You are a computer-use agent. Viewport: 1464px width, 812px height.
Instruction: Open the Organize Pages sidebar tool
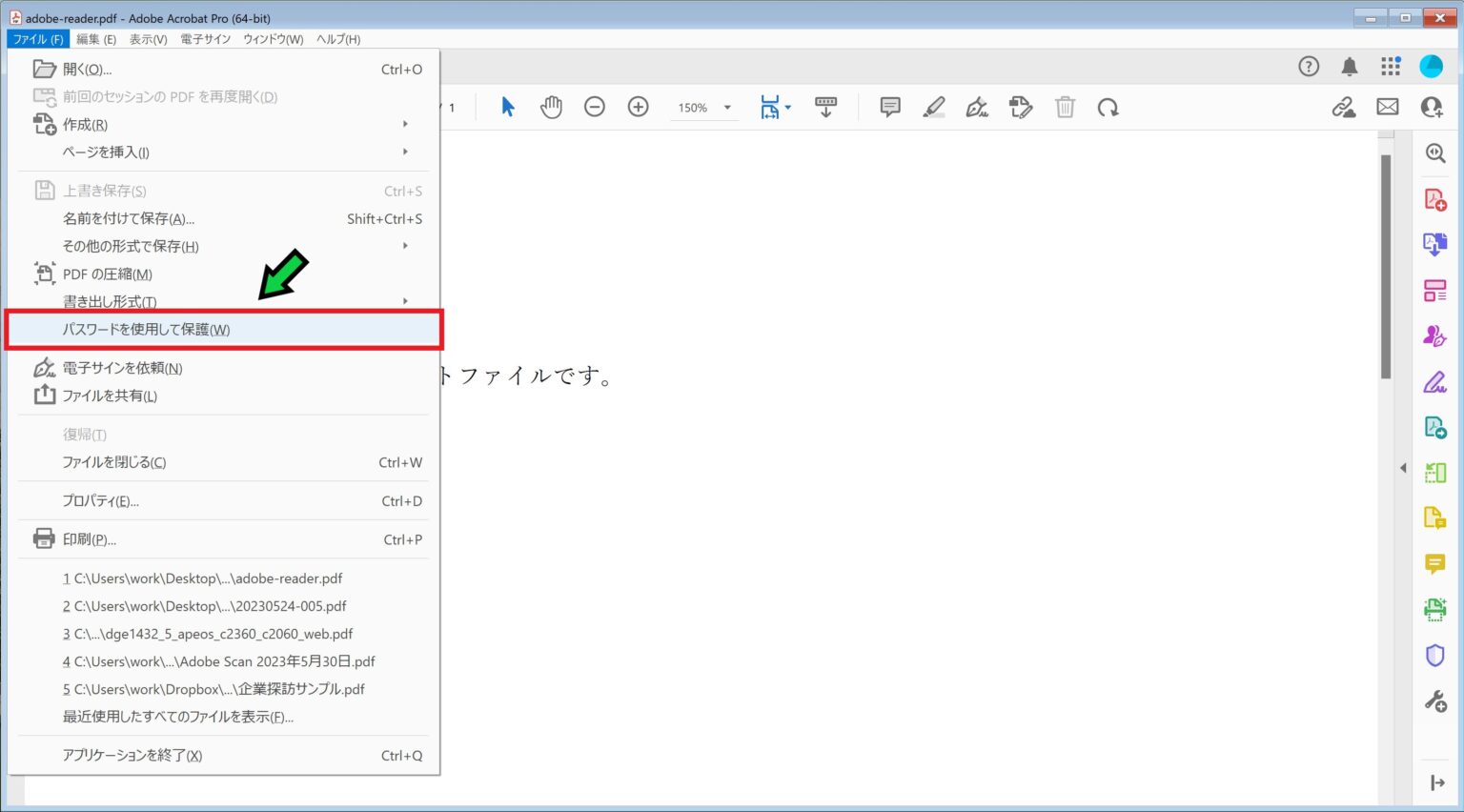(x=1435, y=473)
